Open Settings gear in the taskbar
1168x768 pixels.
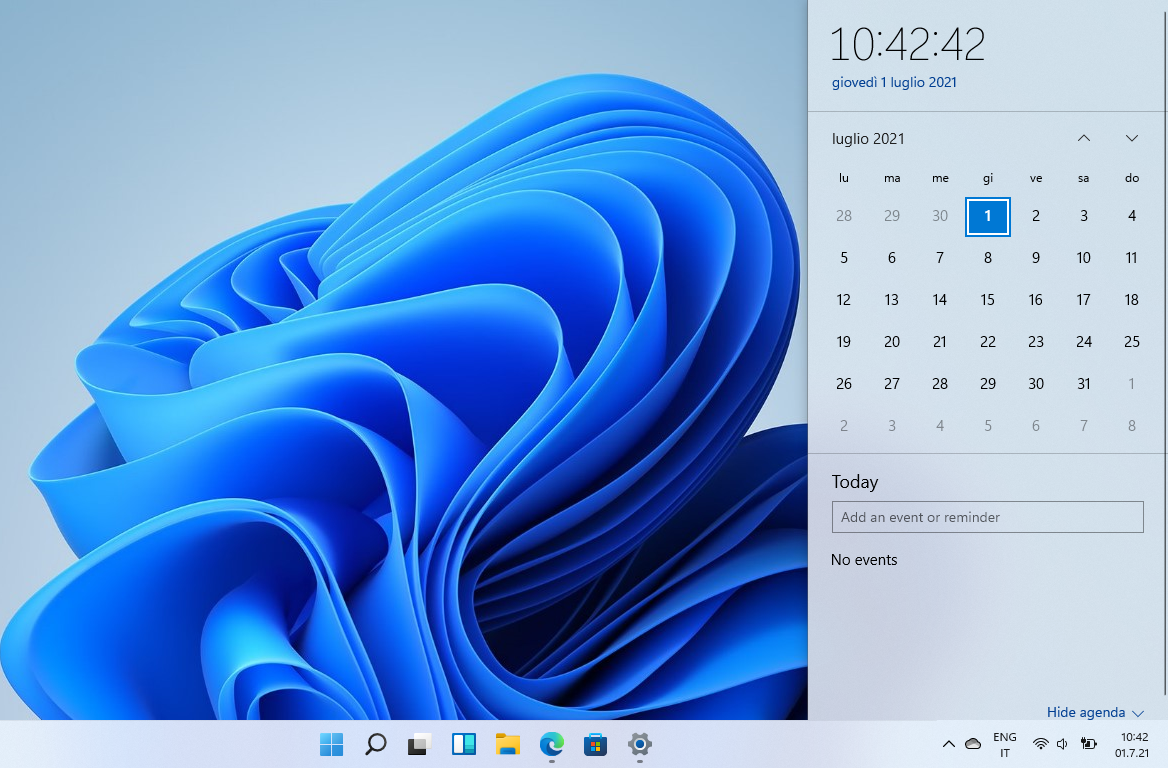pyautogui.click(x=639, y=743)
